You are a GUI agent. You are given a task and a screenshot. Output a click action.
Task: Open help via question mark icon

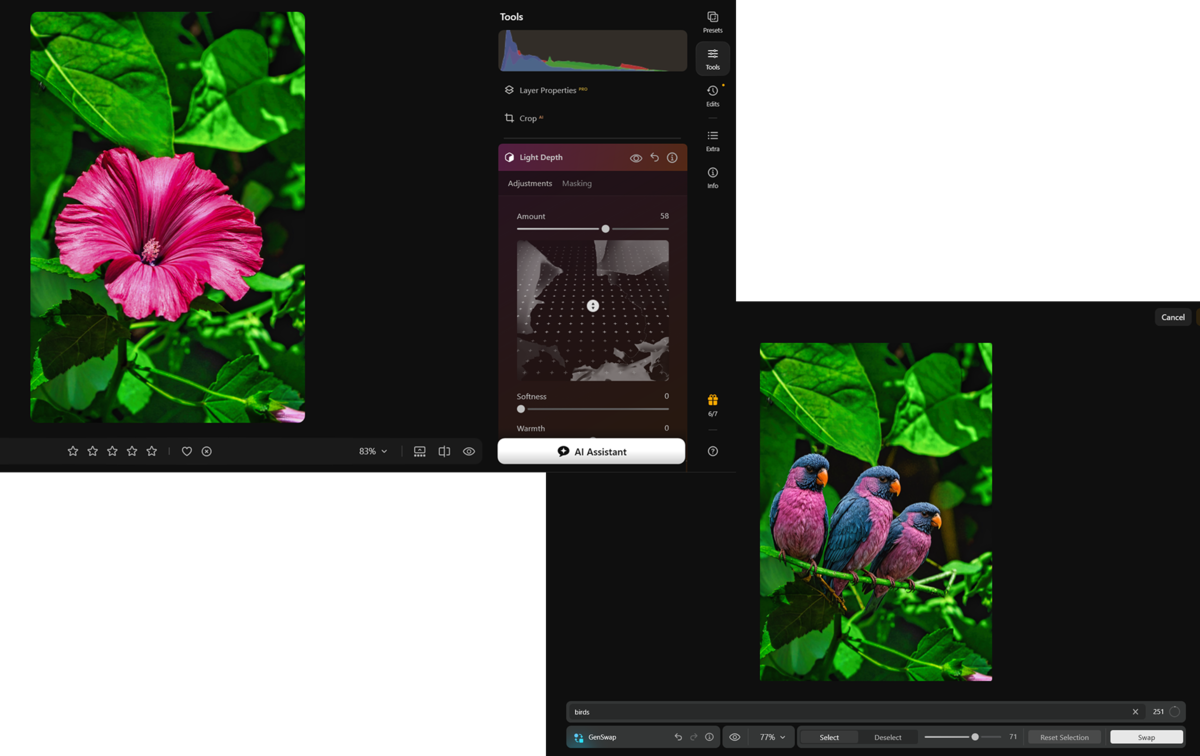click(x=713, y=451)
